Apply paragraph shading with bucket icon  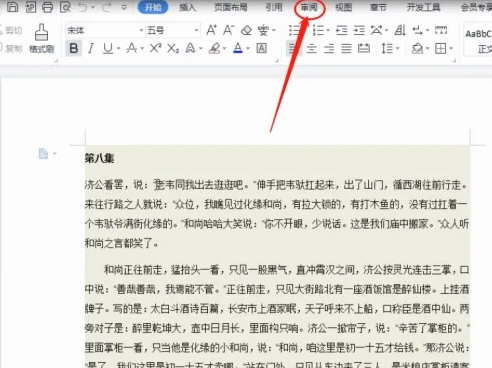click(x=417, y=49)
